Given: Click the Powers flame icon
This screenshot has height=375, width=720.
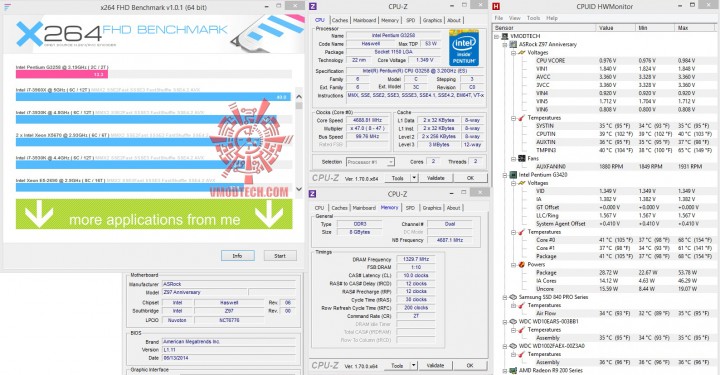Looking at the screenshot, I should (522, 265).
